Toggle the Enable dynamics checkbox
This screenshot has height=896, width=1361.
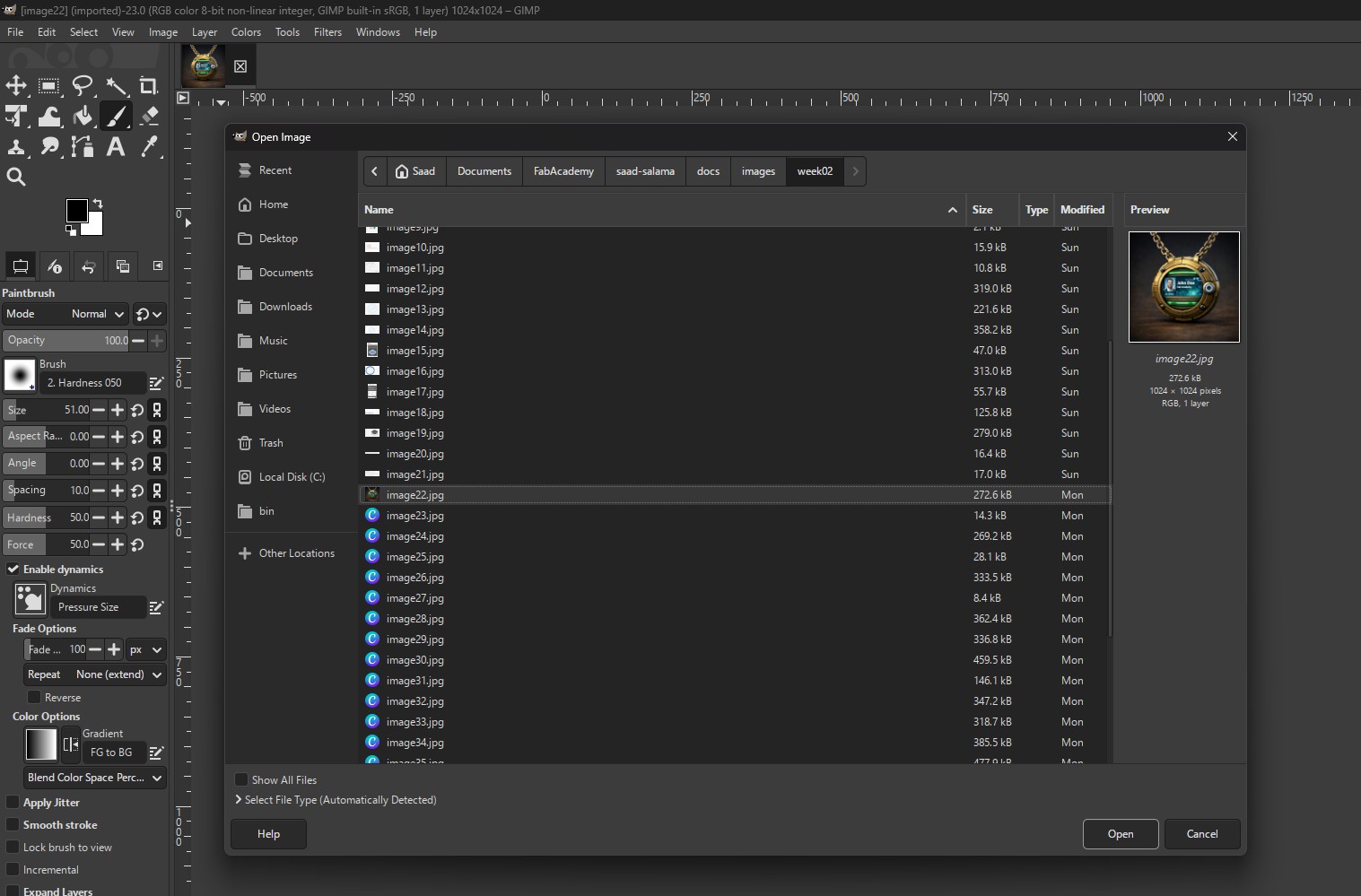pos(13,570)
